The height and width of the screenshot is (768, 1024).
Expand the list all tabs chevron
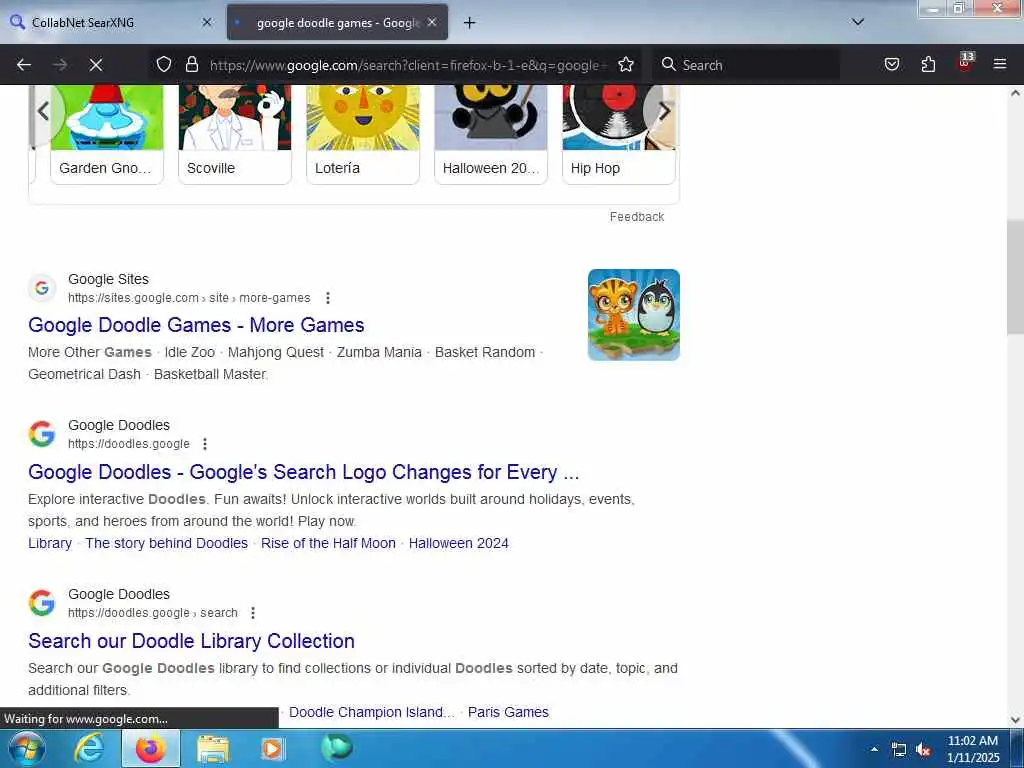click(x=858, y=22)
